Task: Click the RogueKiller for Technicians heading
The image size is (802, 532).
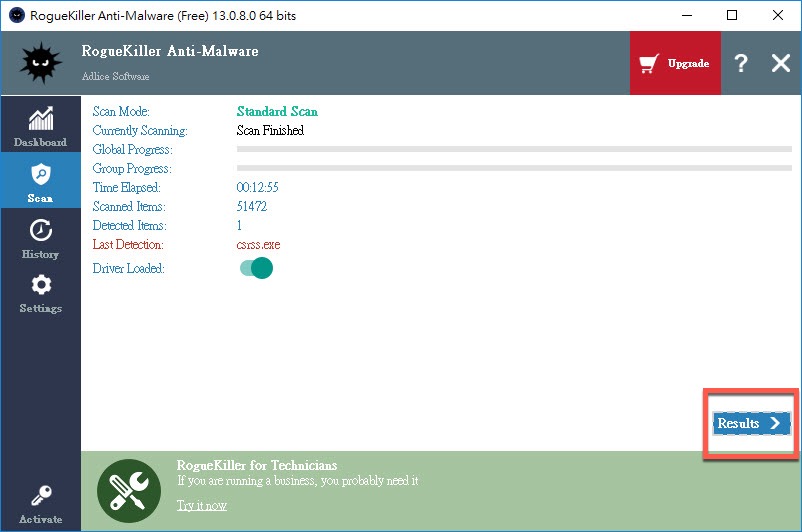Action: pyautogui.click(x=257, y=465)
